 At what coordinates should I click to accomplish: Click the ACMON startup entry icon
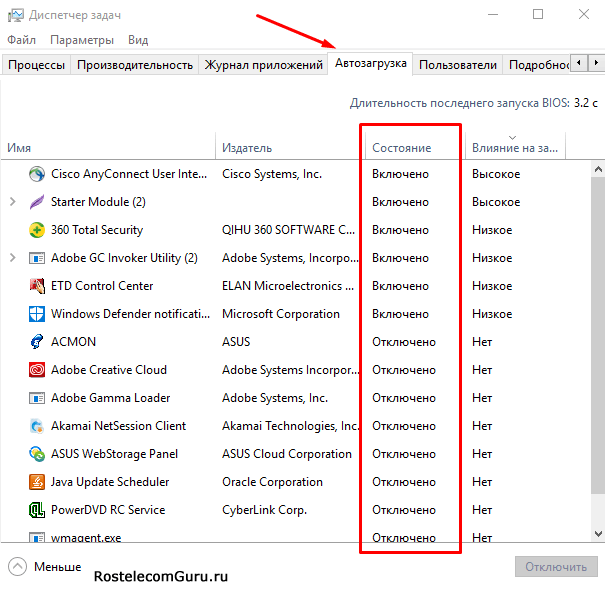pos(37,342)
